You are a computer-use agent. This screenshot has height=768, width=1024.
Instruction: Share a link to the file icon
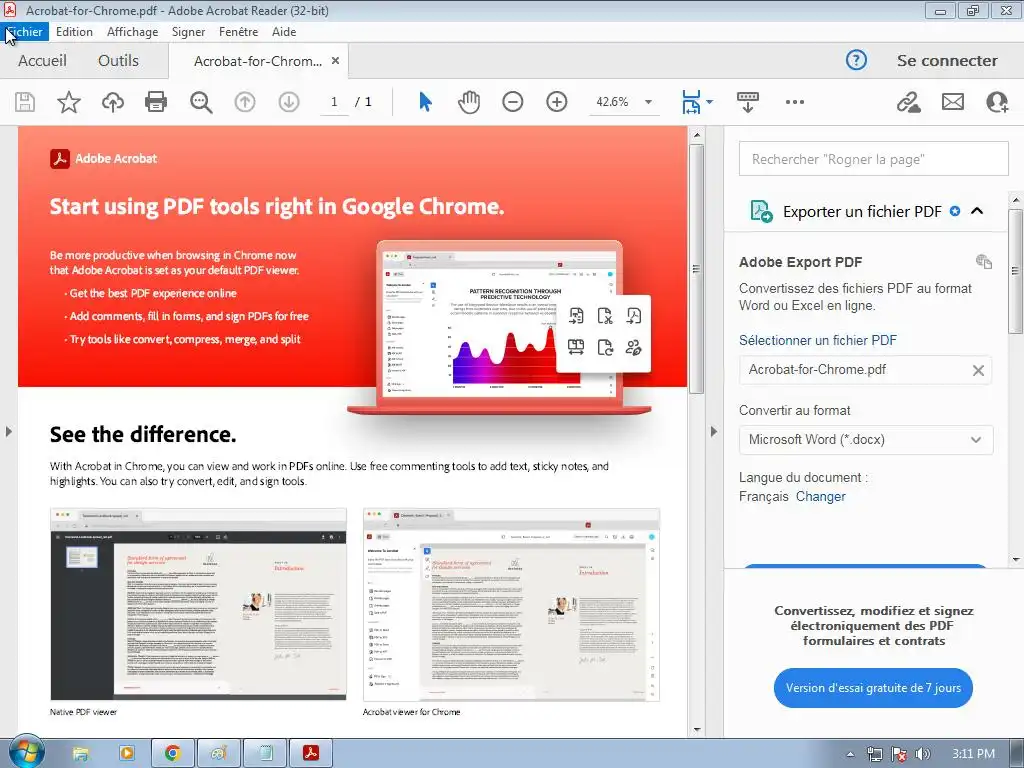(908, 102)
